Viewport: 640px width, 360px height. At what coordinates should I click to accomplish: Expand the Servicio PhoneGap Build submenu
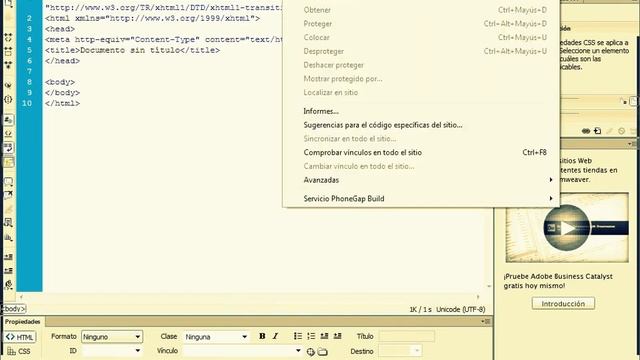pyautogui.click(x=420, y=198)
